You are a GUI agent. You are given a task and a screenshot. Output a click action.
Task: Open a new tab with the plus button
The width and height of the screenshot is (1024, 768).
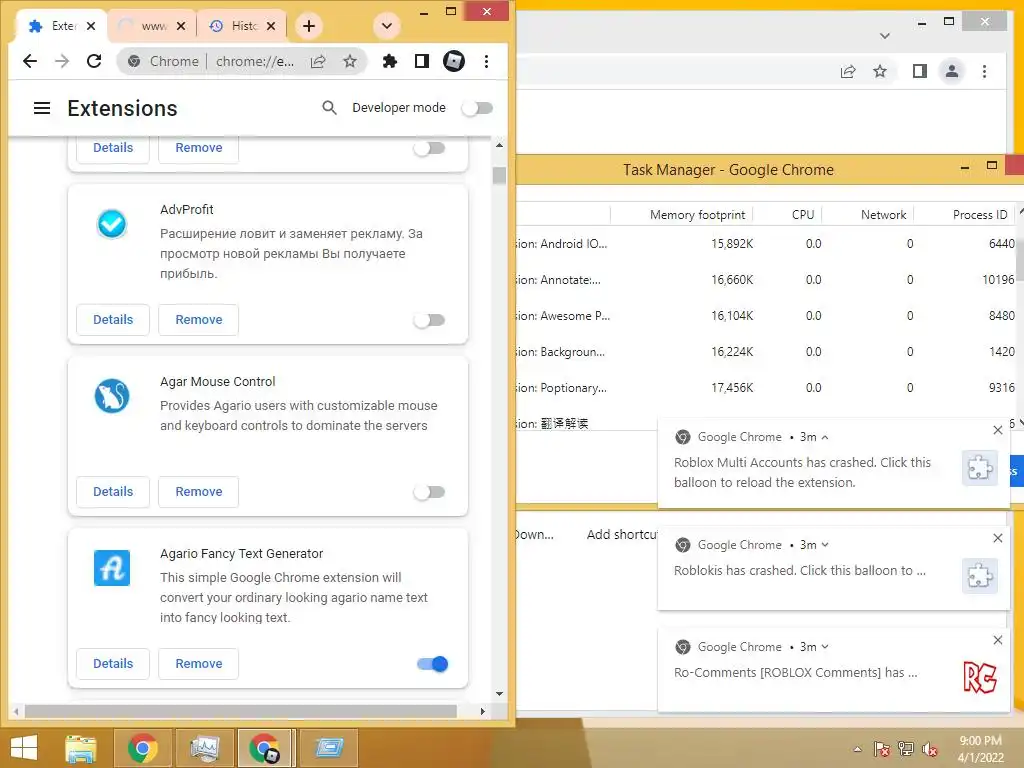309,26
